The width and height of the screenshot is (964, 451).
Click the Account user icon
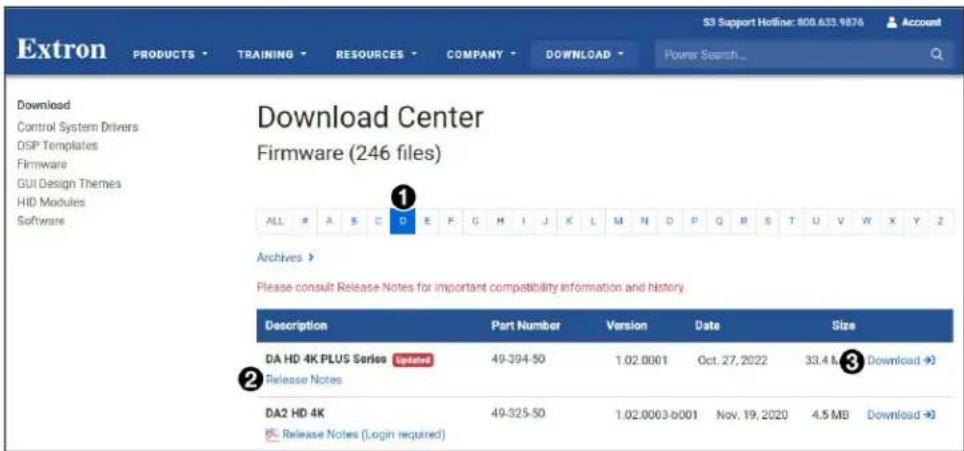(x=892, y=22)
